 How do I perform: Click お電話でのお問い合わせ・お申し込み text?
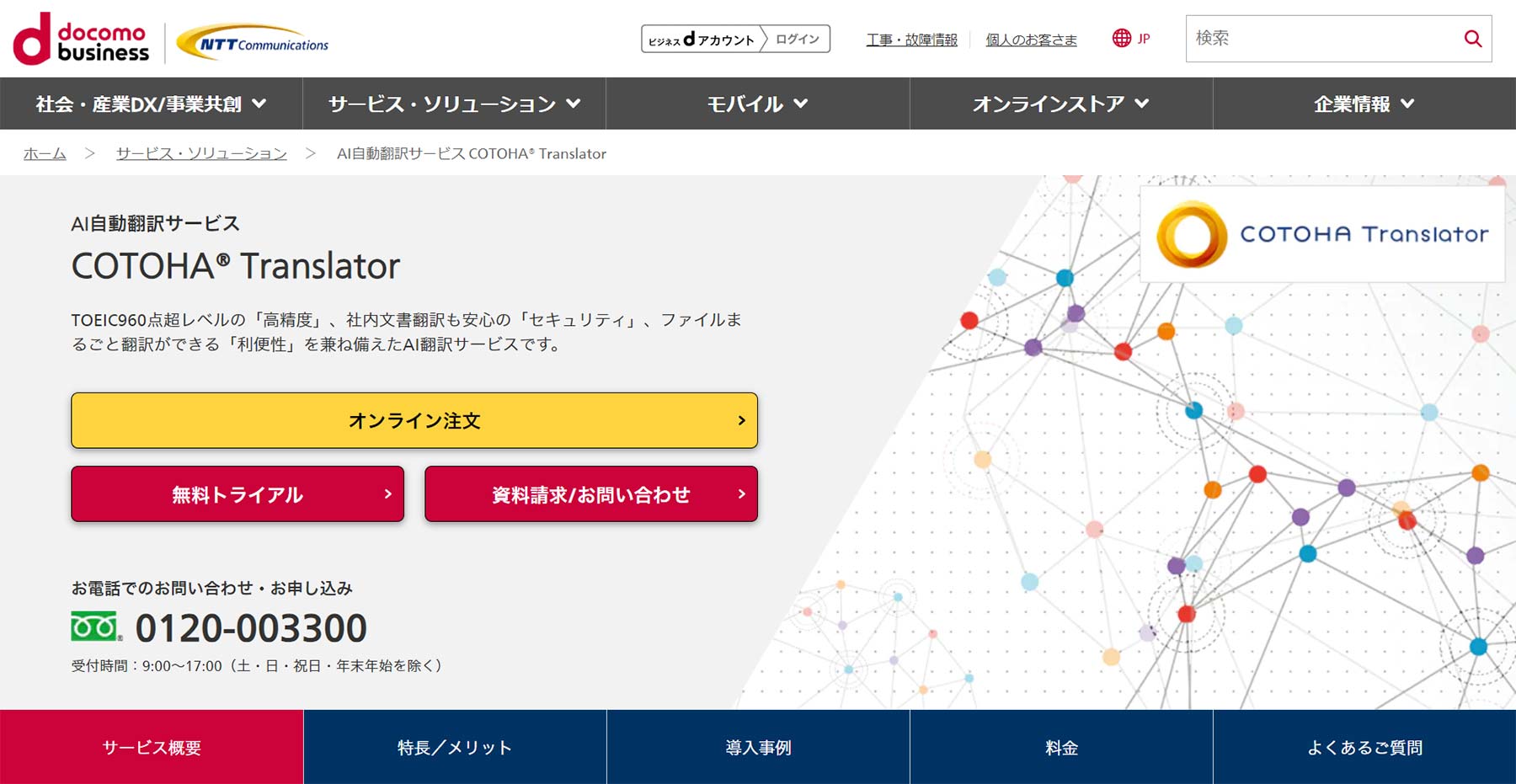click(212, 588)
